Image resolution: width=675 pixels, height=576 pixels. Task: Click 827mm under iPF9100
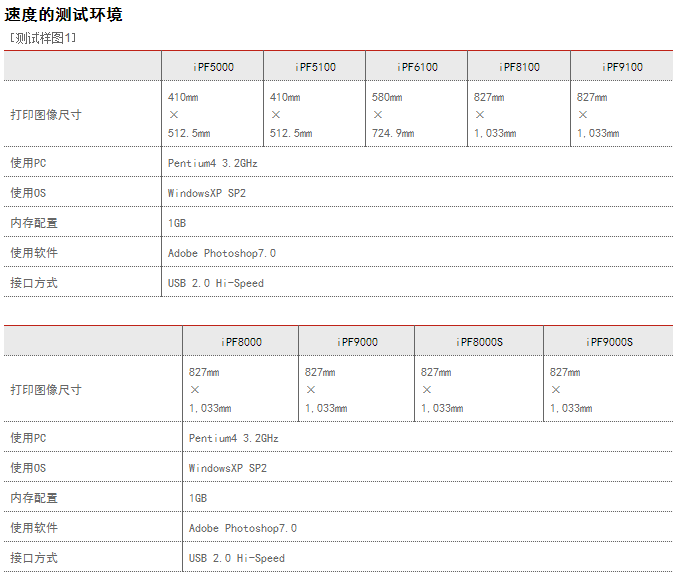[592, 97]
